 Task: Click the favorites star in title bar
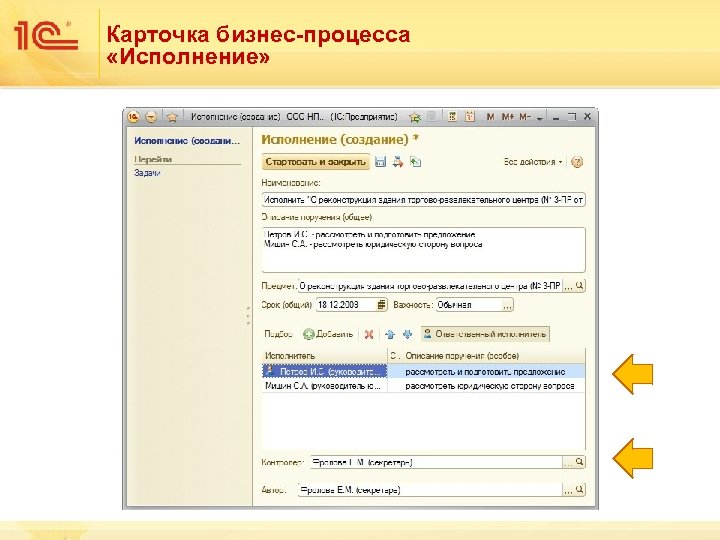point(172,117)
